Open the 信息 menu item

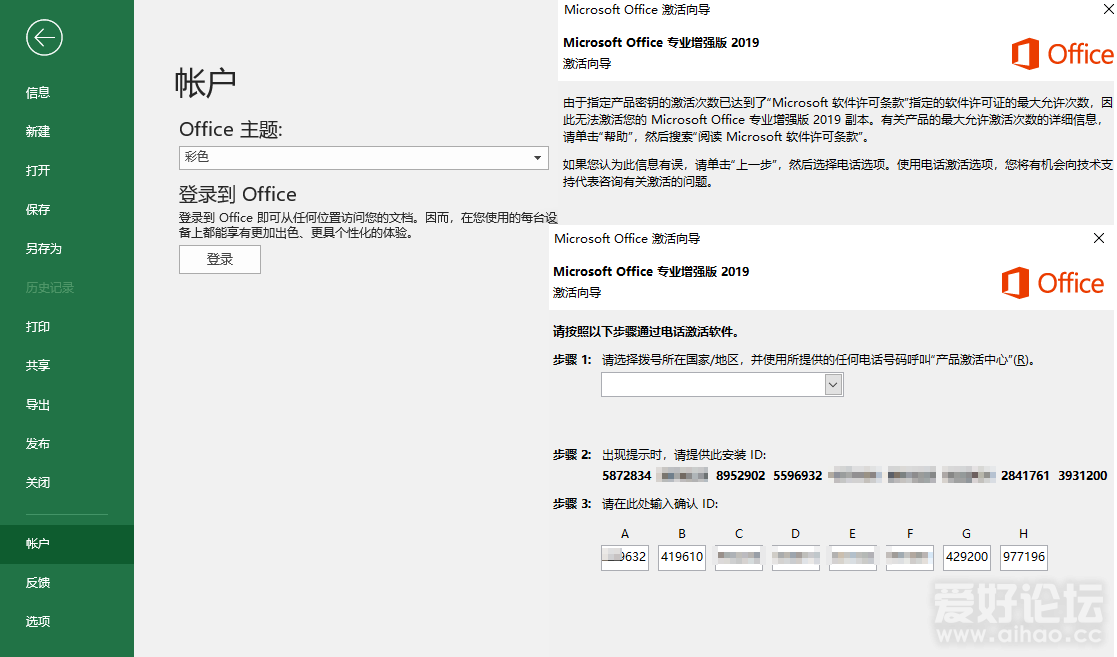(x=38, y=93)
